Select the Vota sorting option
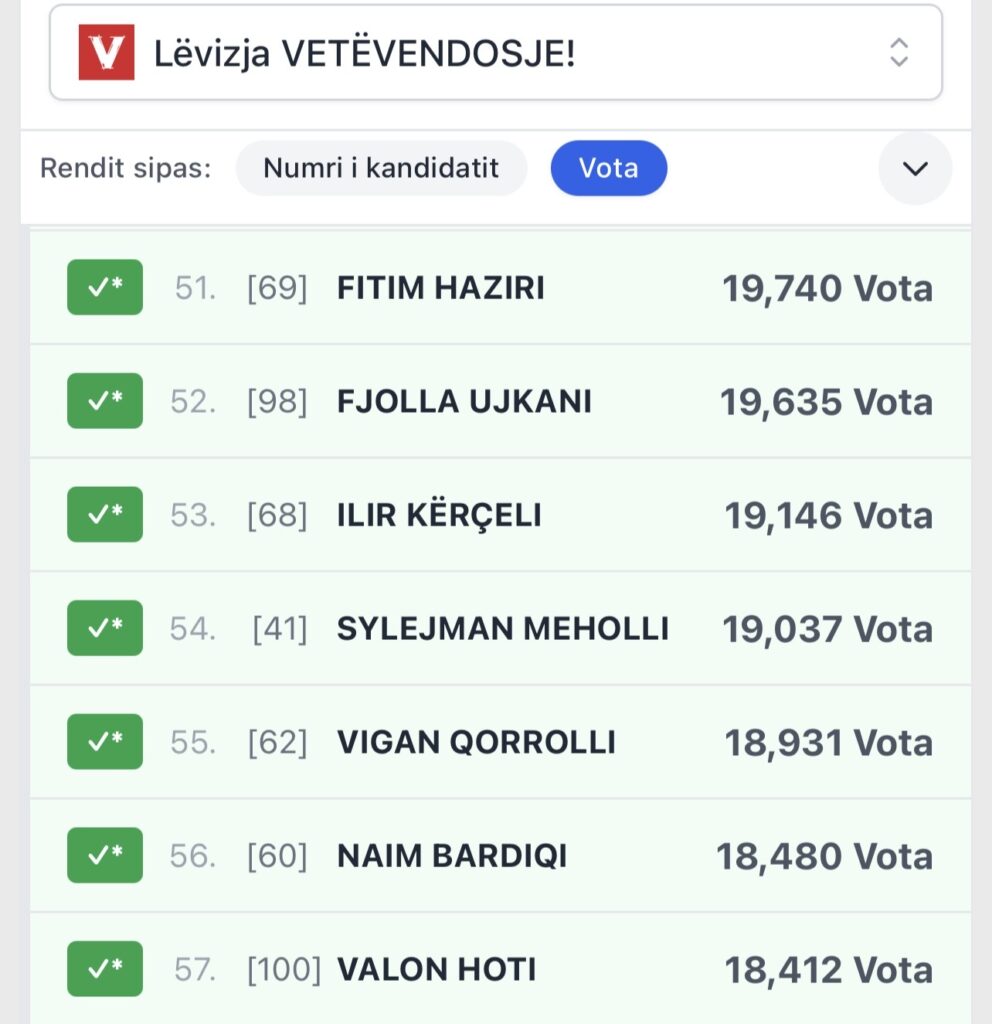This screenshot has width=992, height=1024. pos(608,168)
